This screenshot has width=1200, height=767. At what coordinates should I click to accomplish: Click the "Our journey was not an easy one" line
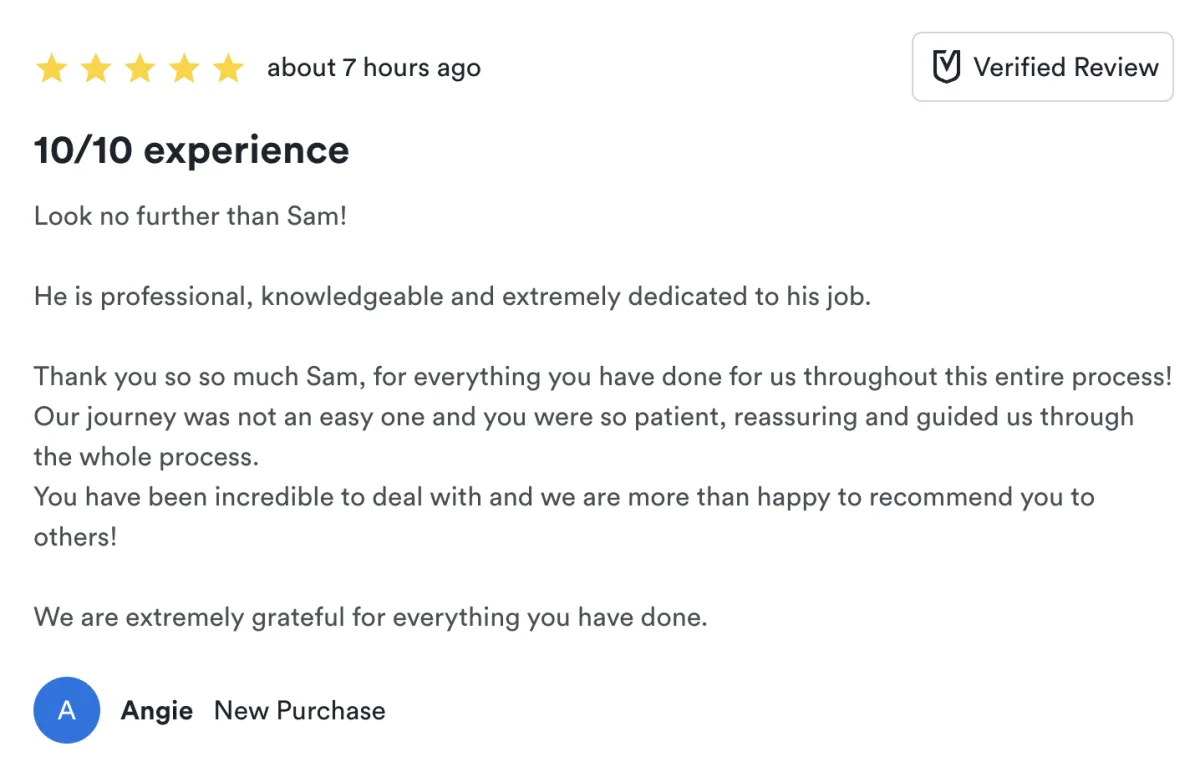[583, 417]
